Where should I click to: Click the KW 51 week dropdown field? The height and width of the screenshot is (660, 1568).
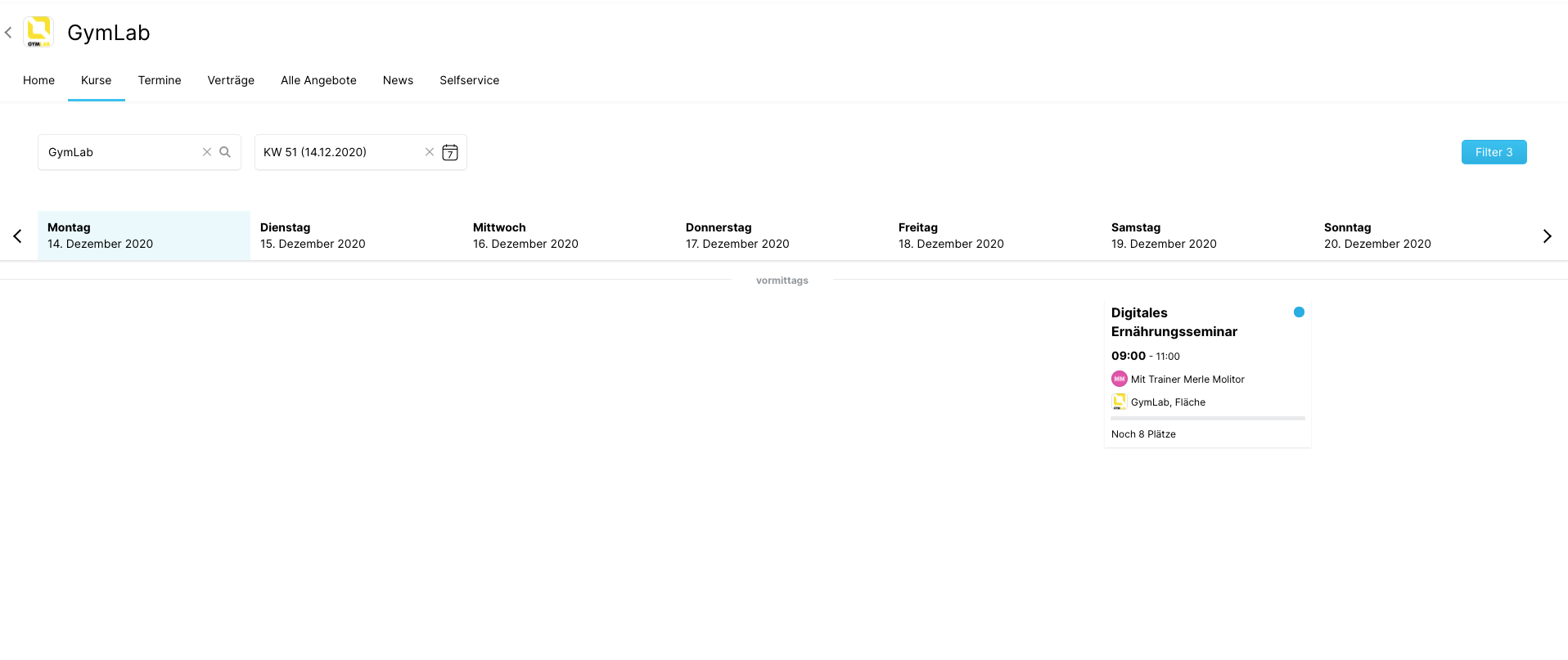click(x=340, y=152)
